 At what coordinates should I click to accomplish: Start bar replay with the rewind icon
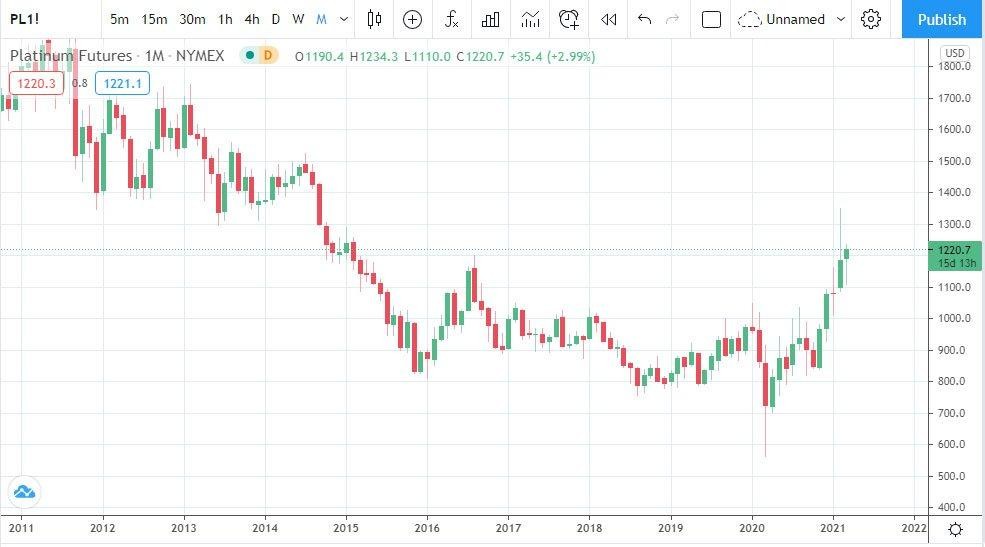[x=608, y=19]
